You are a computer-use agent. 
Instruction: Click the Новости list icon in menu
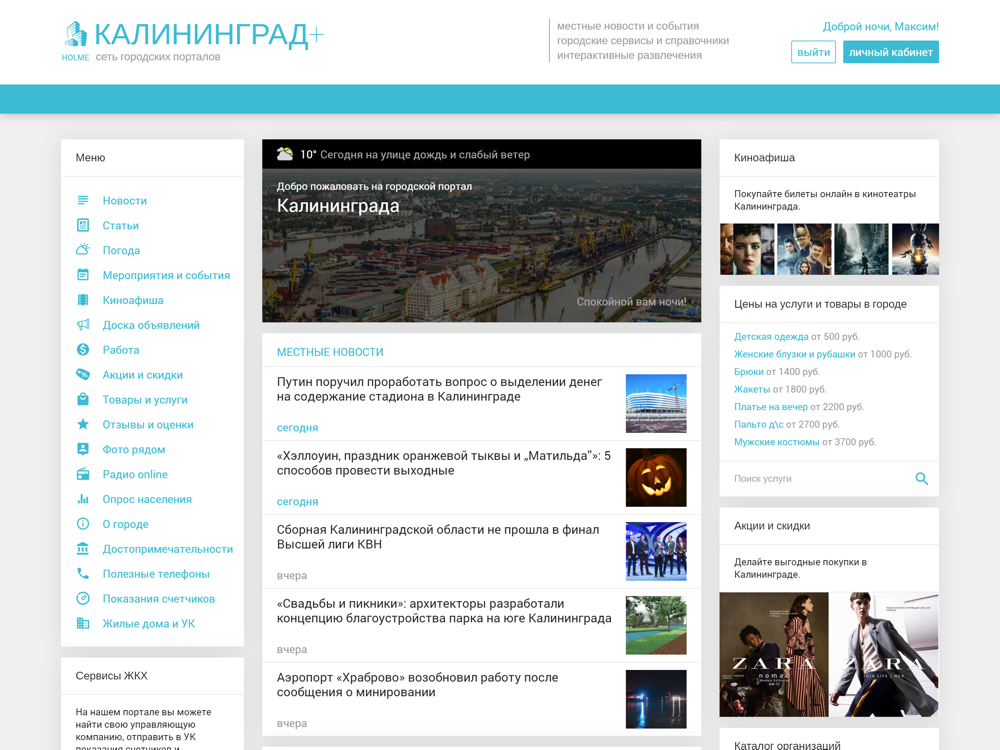[x=83, y=200]
